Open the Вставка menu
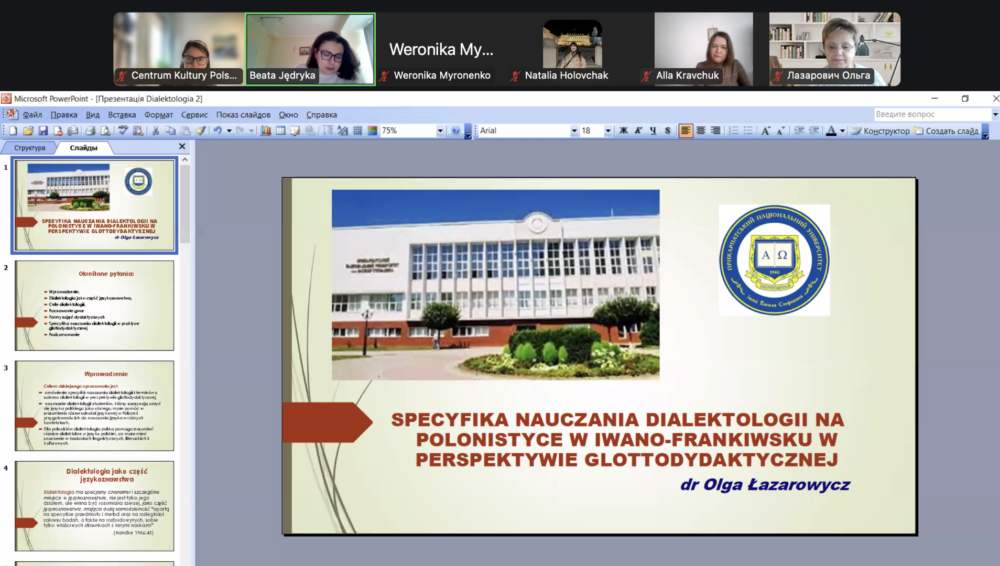This screenshot has height=566, width=1000. (x=121, y=115)
